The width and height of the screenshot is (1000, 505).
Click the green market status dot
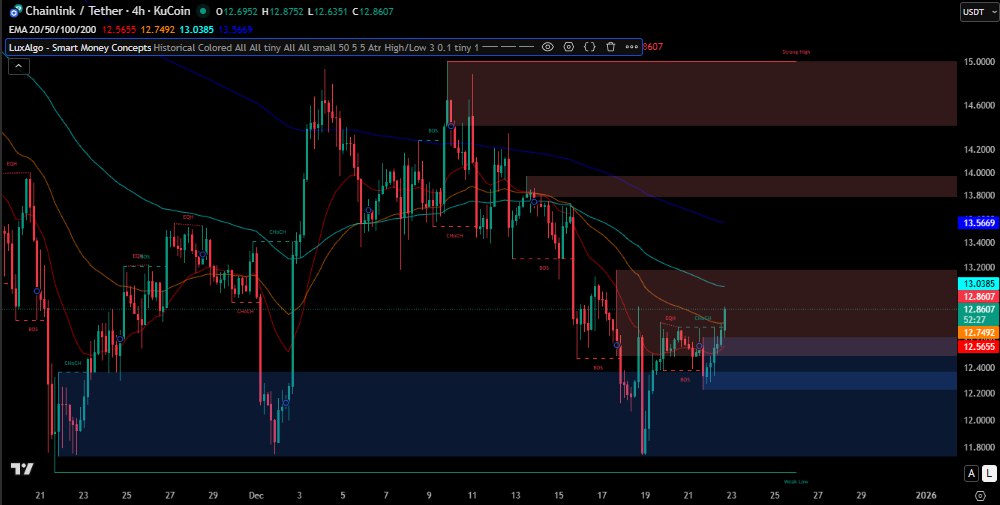(203, 11)
